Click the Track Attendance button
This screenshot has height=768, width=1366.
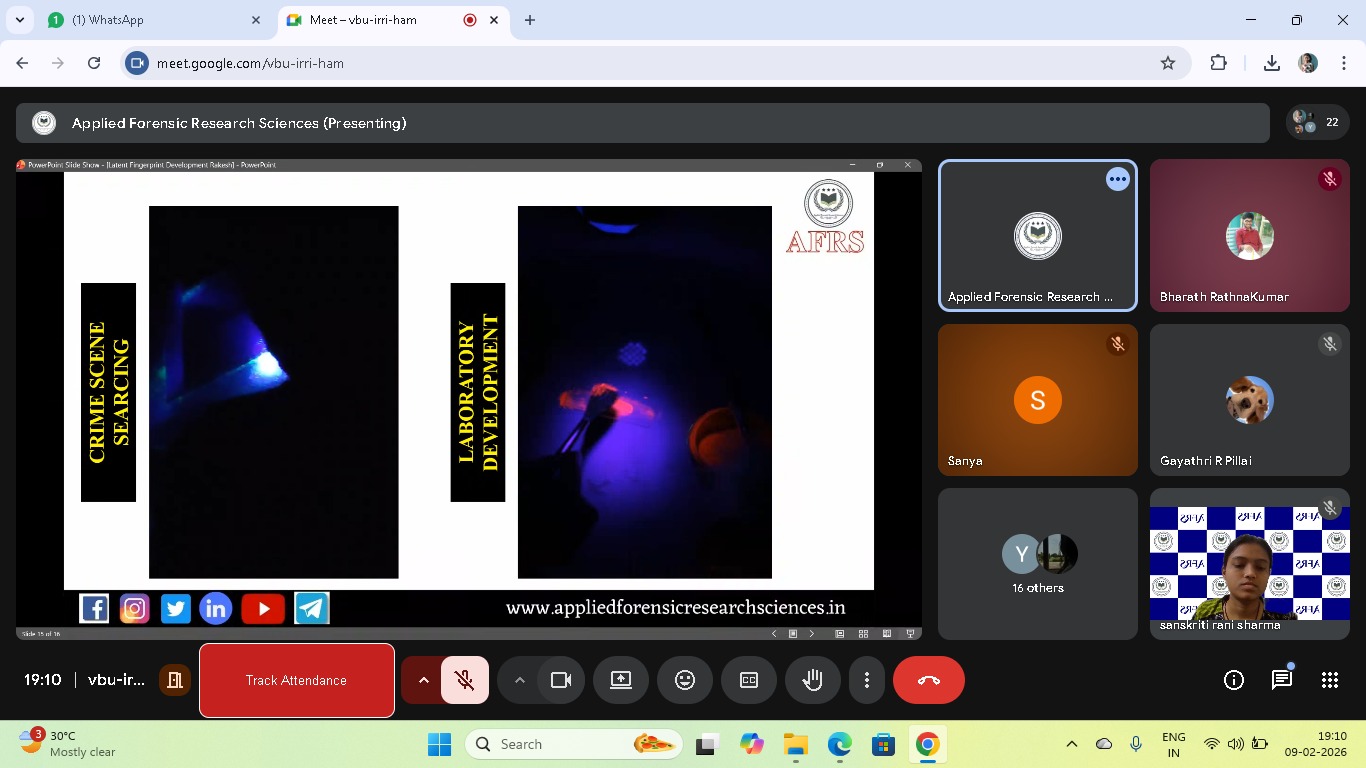(x=297, y=680)
